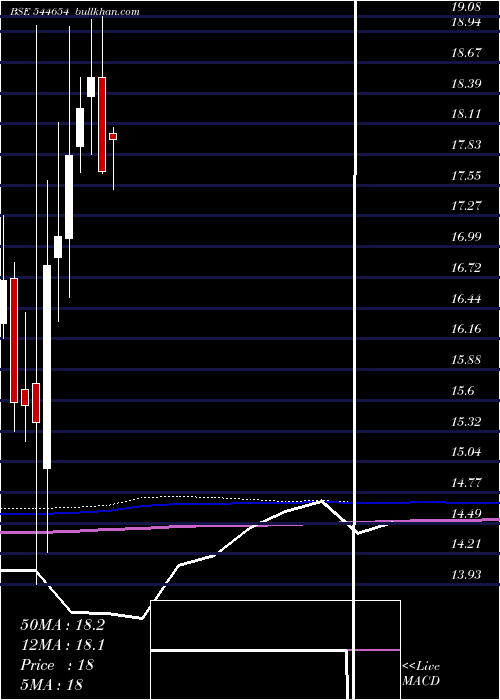Select the 14.77 price axis label
The image size is (500, 700).
click(x=466, y=483)
